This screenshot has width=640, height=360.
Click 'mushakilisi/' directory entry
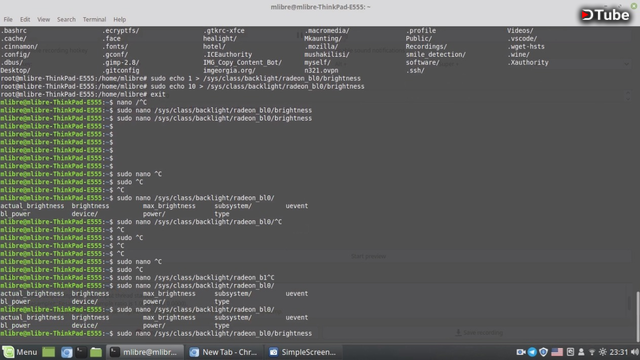click(x=327, y=54)
